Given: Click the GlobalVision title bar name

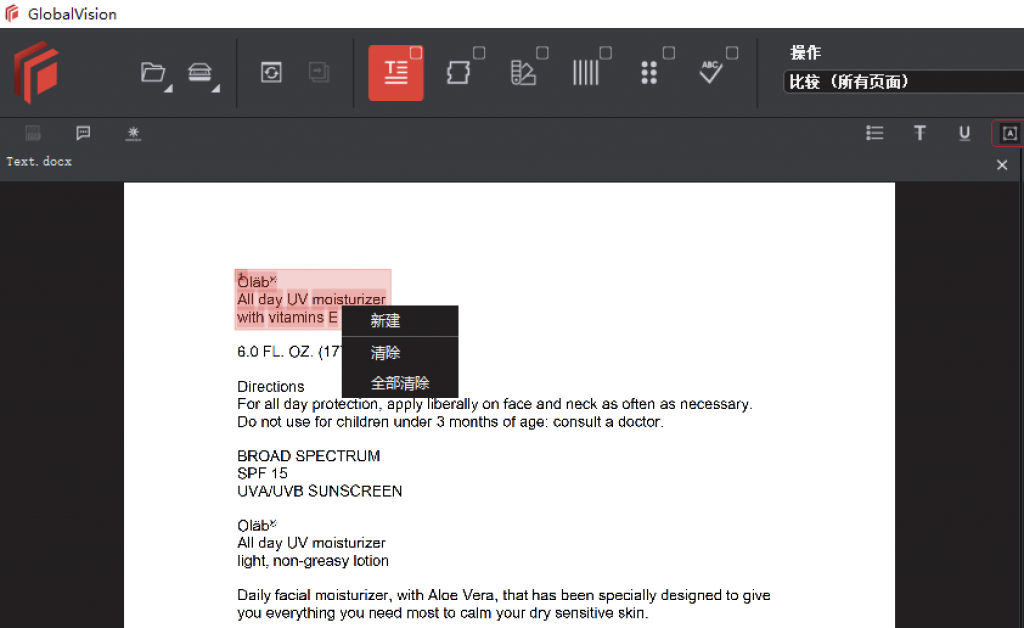Looking at the screenshot, I should point(72,14).
